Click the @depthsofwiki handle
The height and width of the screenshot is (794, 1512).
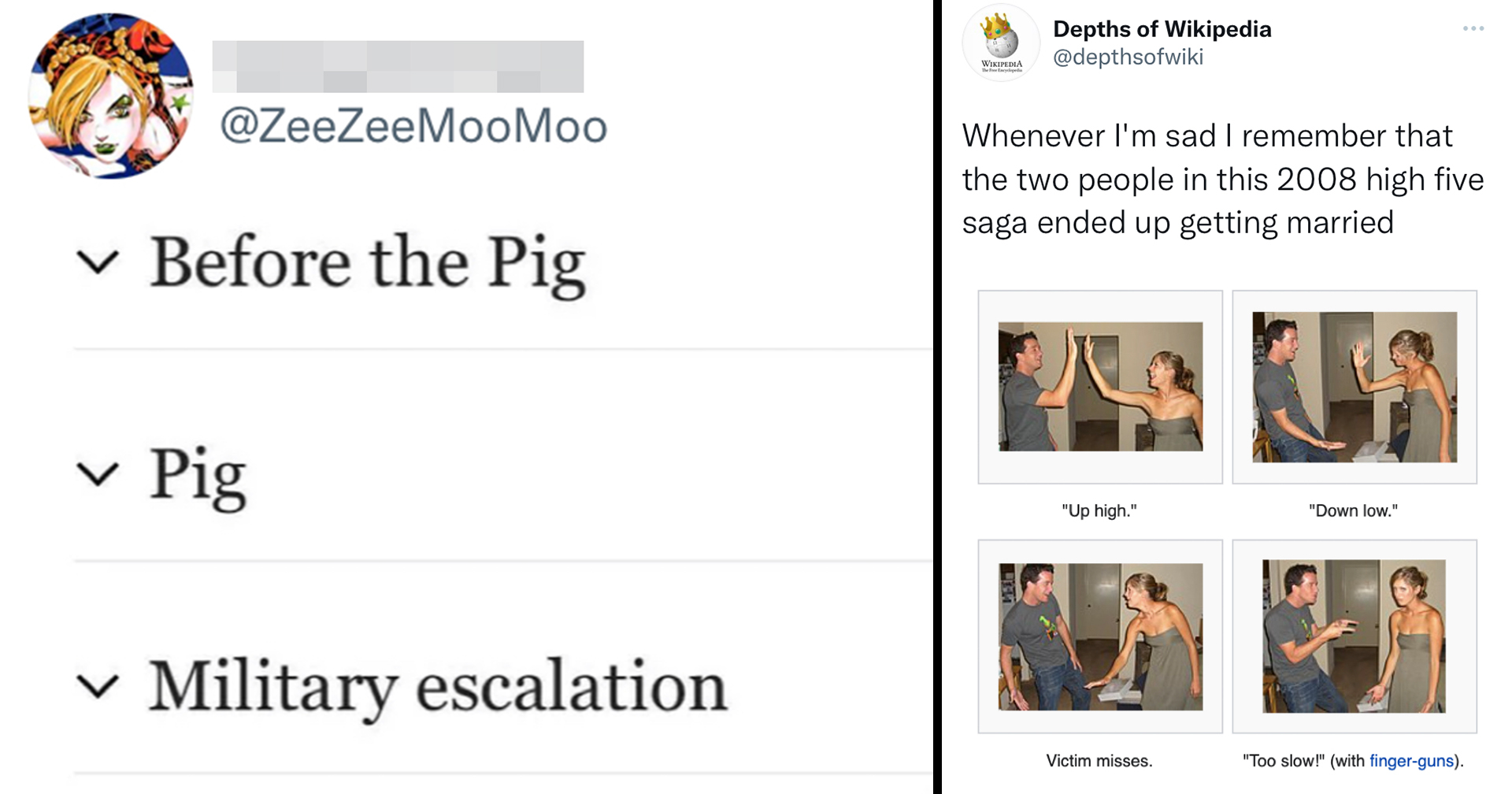(x=1128, y=58)
